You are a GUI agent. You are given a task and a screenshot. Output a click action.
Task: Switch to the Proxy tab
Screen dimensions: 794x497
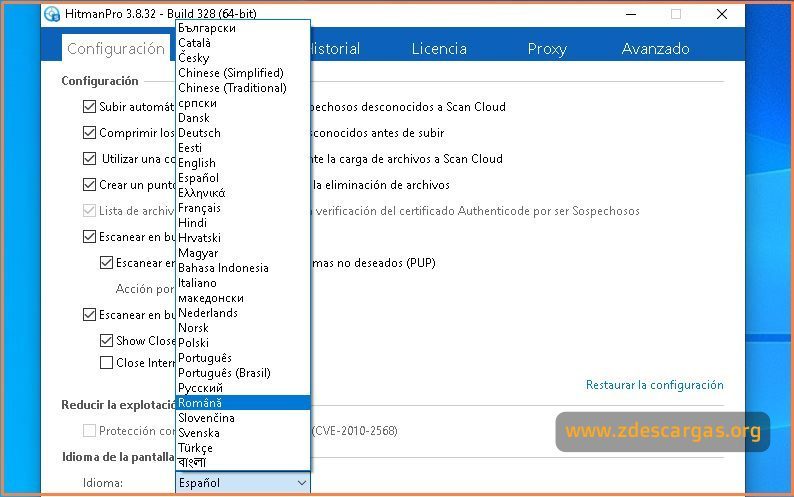(547, 49)
